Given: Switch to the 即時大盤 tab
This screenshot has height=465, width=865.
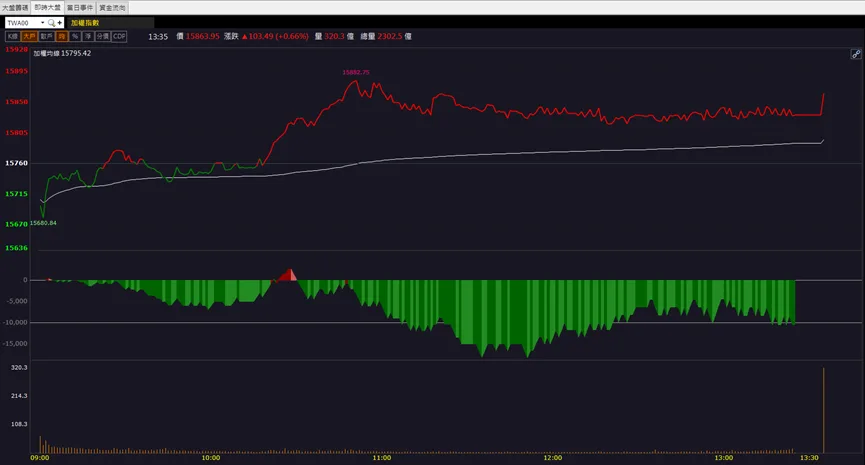Looking at the screenshot, I should click(x=47, y=8).
